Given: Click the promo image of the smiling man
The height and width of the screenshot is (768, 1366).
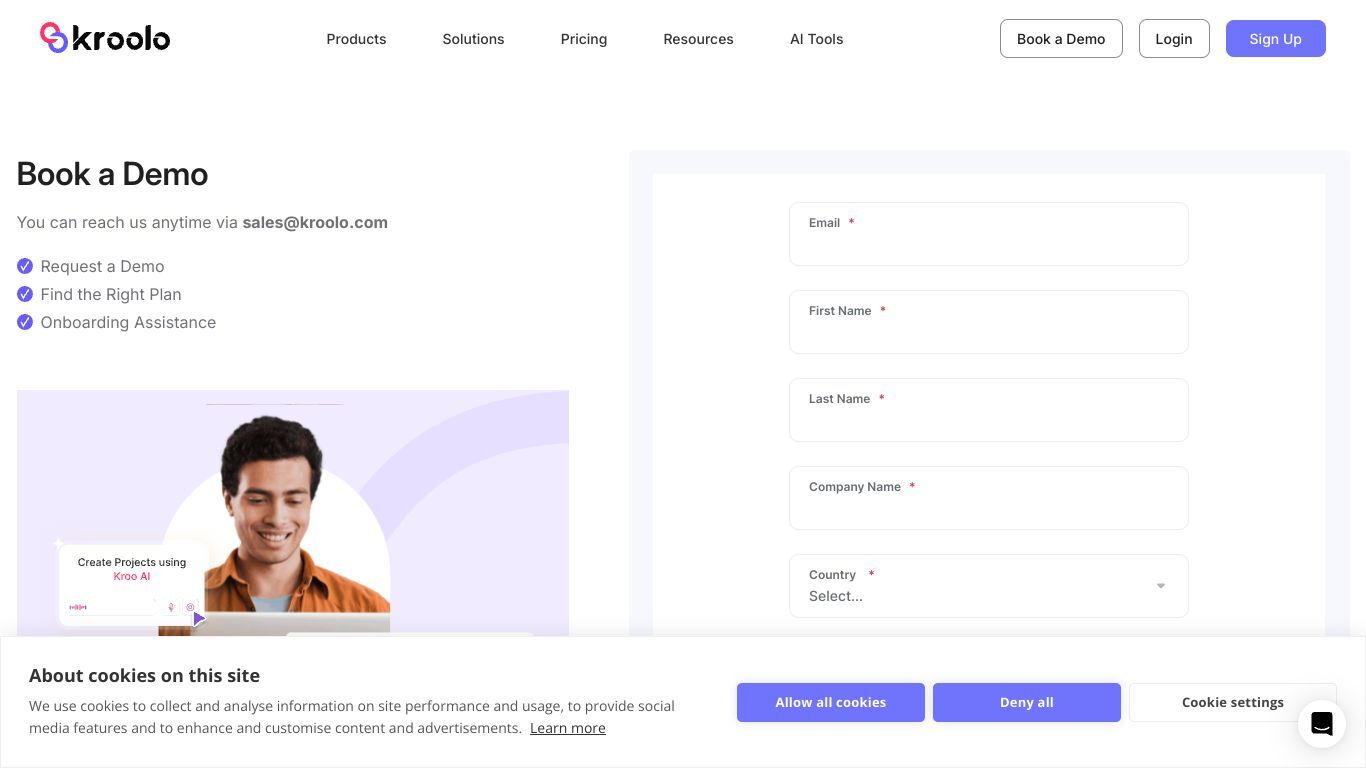Looking at the screenshot, I should click(293, 513).
